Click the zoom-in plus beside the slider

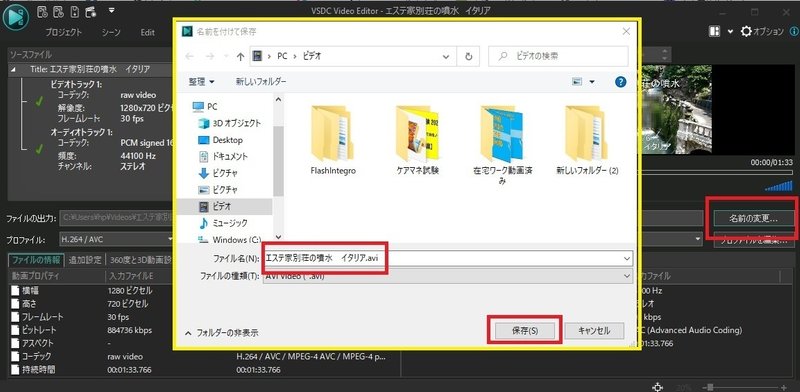pyautogui.click(x=784, y=387)
